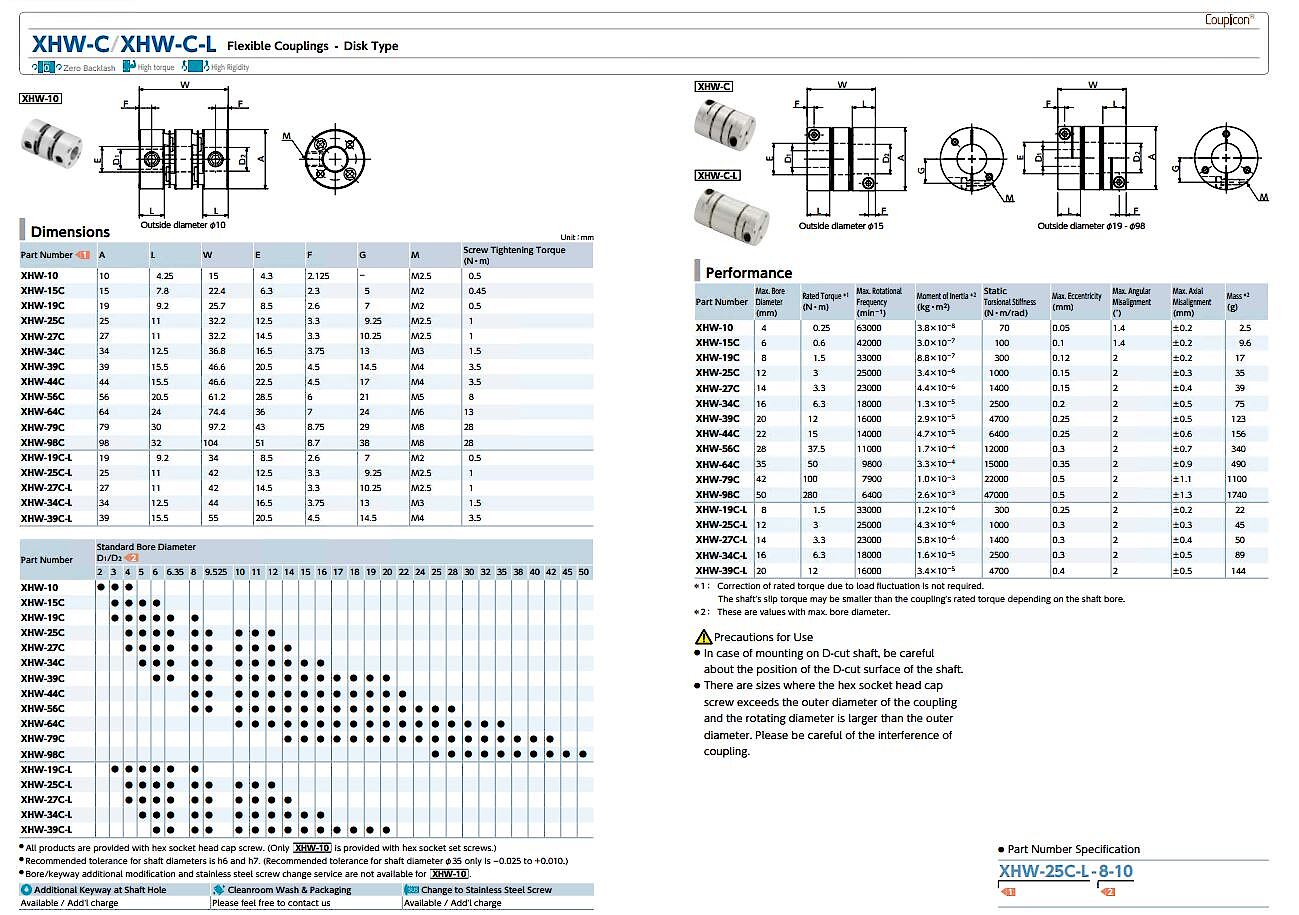
Task: Click the 'Outside diameter φ19 - φ98' caption
Action: pyautogui.click(x=1092, y=226)
